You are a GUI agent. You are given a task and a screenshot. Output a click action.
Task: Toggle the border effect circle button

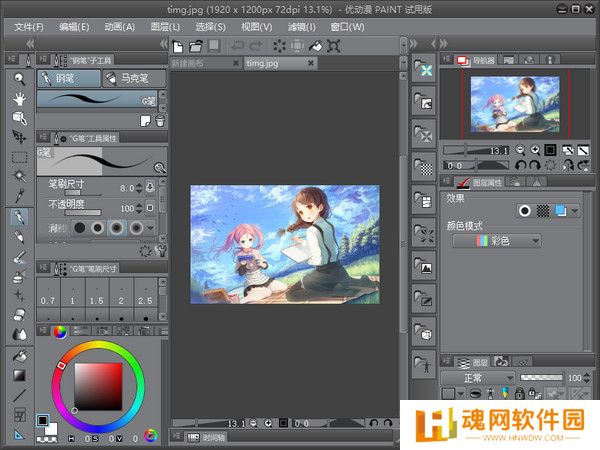click(x=525, y=210)
